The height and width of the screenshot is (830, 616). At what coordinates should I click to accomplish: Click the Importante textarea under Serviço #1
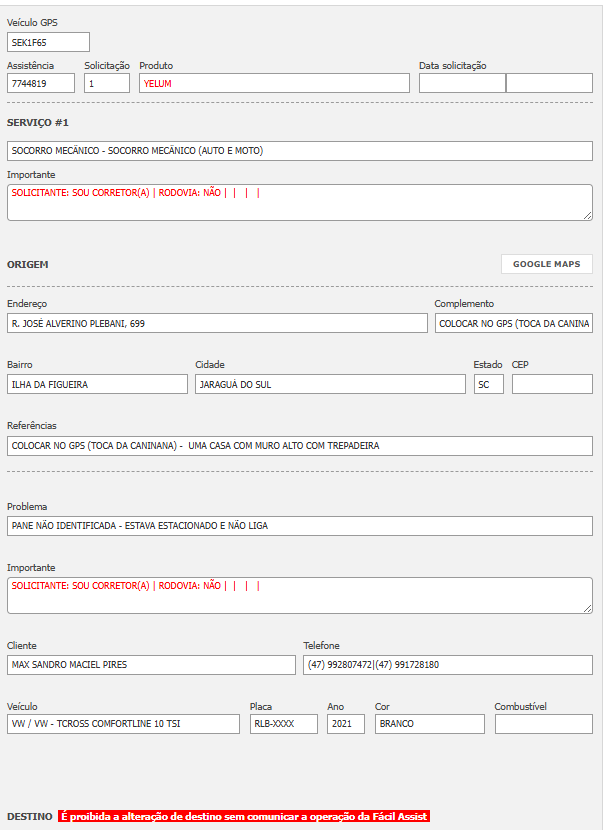tap(300, 201)
